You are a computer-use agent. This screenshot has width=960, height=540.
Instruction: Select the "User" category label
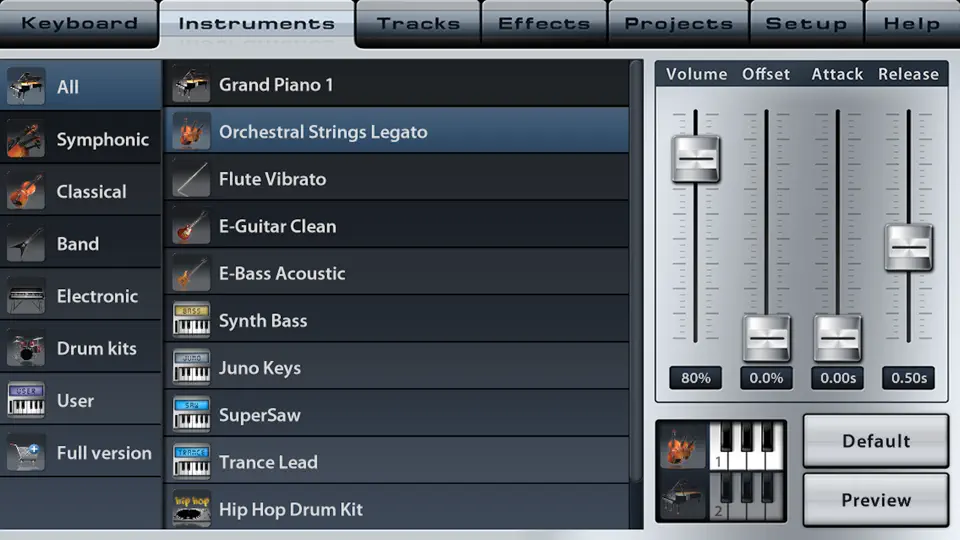(75, 400)
